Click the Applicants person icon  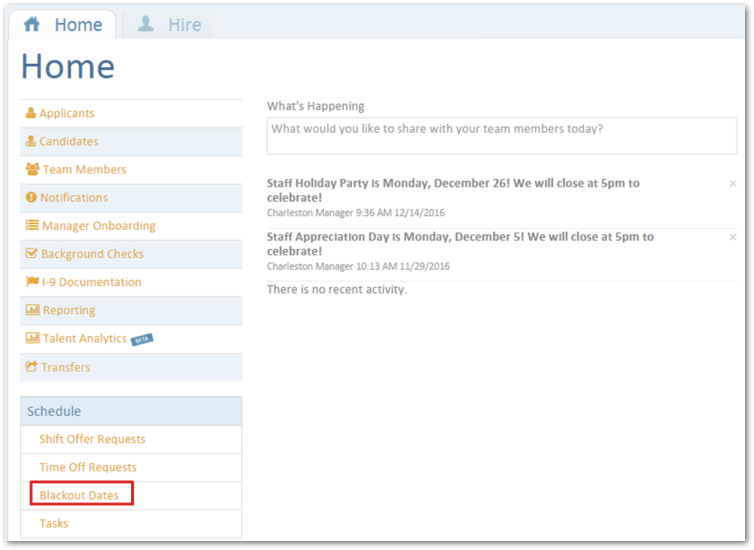31,113
